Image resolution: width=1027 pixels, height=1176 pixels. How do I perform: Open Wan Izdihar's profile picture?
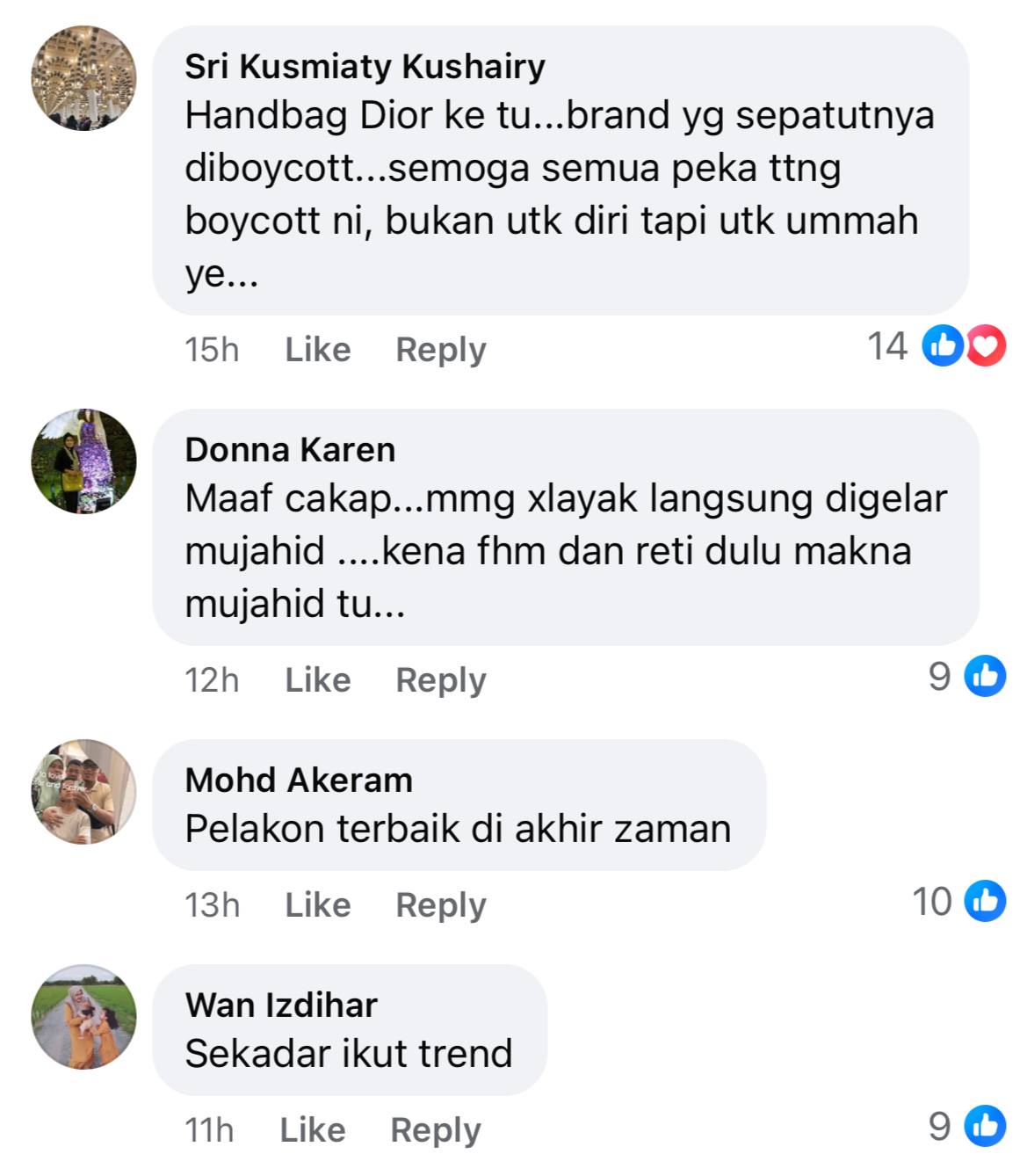(84, 1017)
